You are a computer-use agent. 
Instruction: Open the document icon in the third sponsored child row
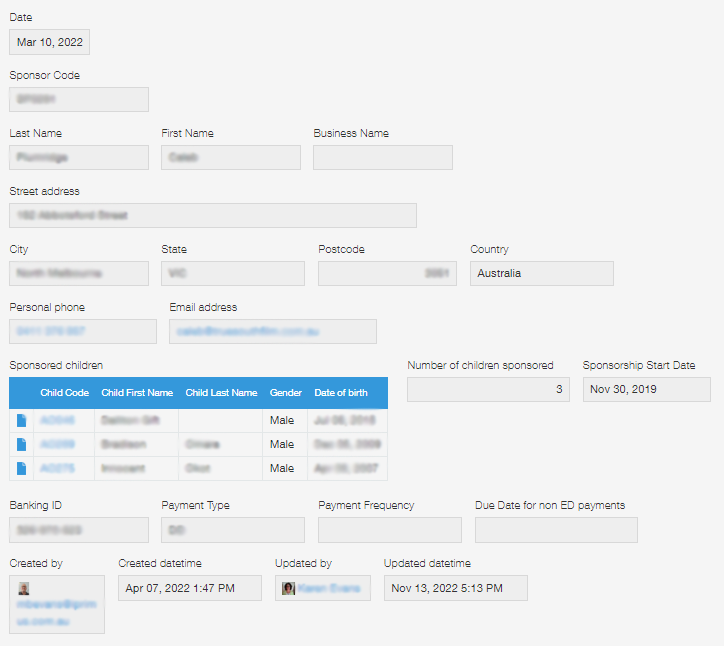point(22,468)
